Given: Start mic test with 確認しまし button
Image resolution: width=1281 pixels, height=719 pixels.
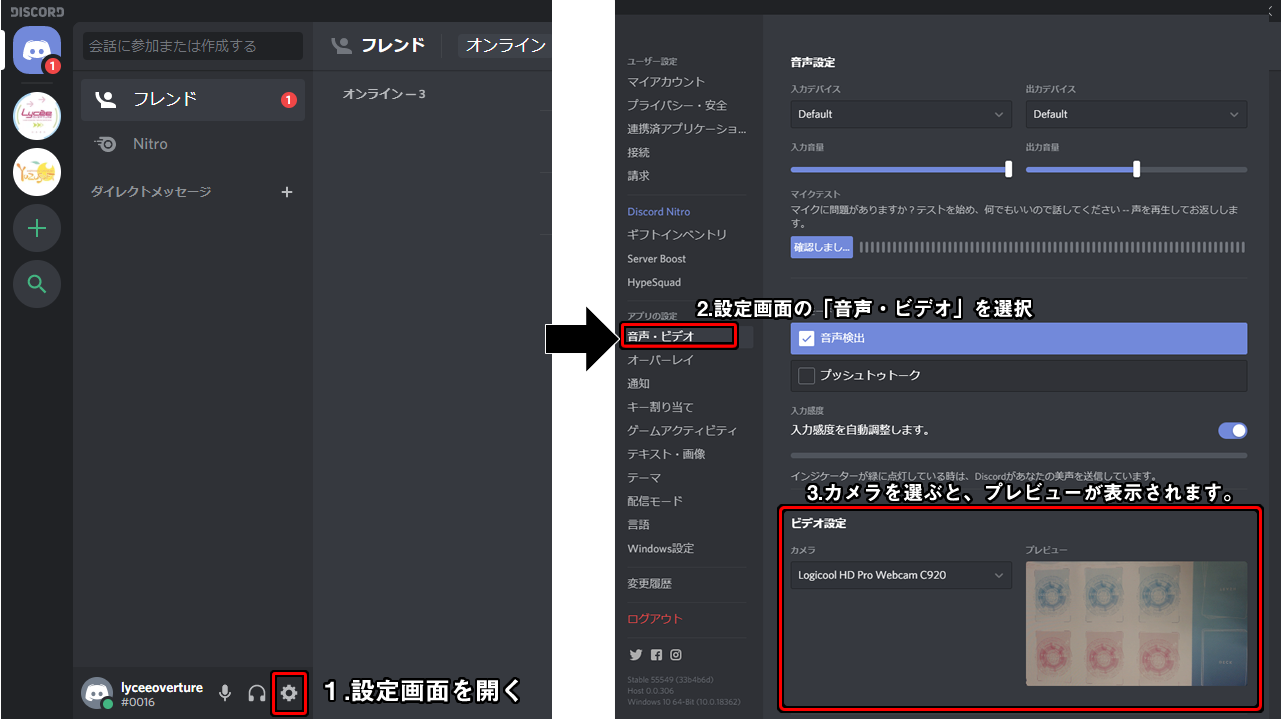Looking at the screenshot, I should point(822,247).
